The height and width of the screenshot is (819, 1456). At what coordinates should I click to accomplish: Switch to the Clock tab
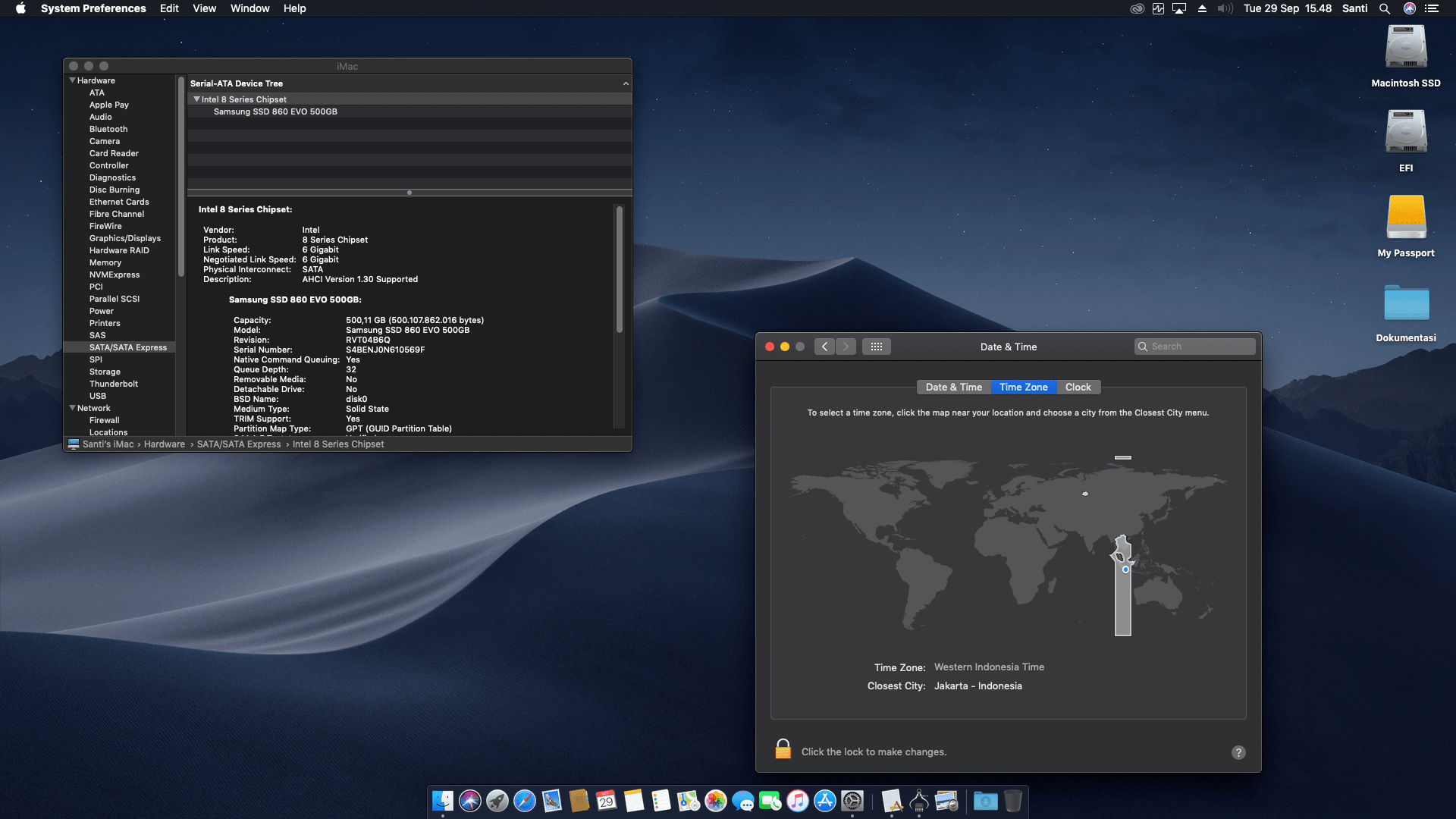pyautogui.click(x=1078, y=387)
